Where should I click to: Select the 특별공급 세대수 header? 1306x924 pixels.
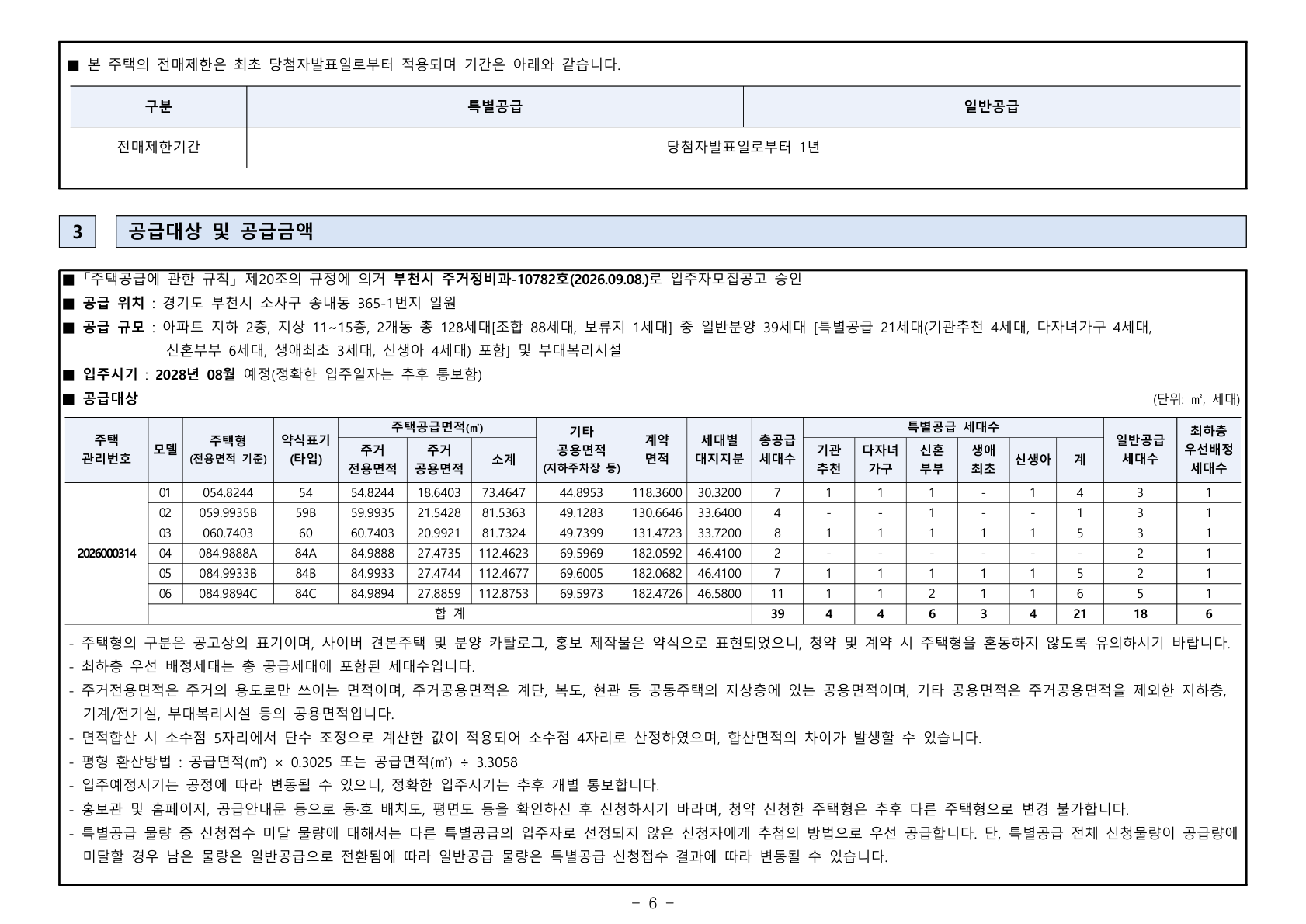(x=953, y=427)
